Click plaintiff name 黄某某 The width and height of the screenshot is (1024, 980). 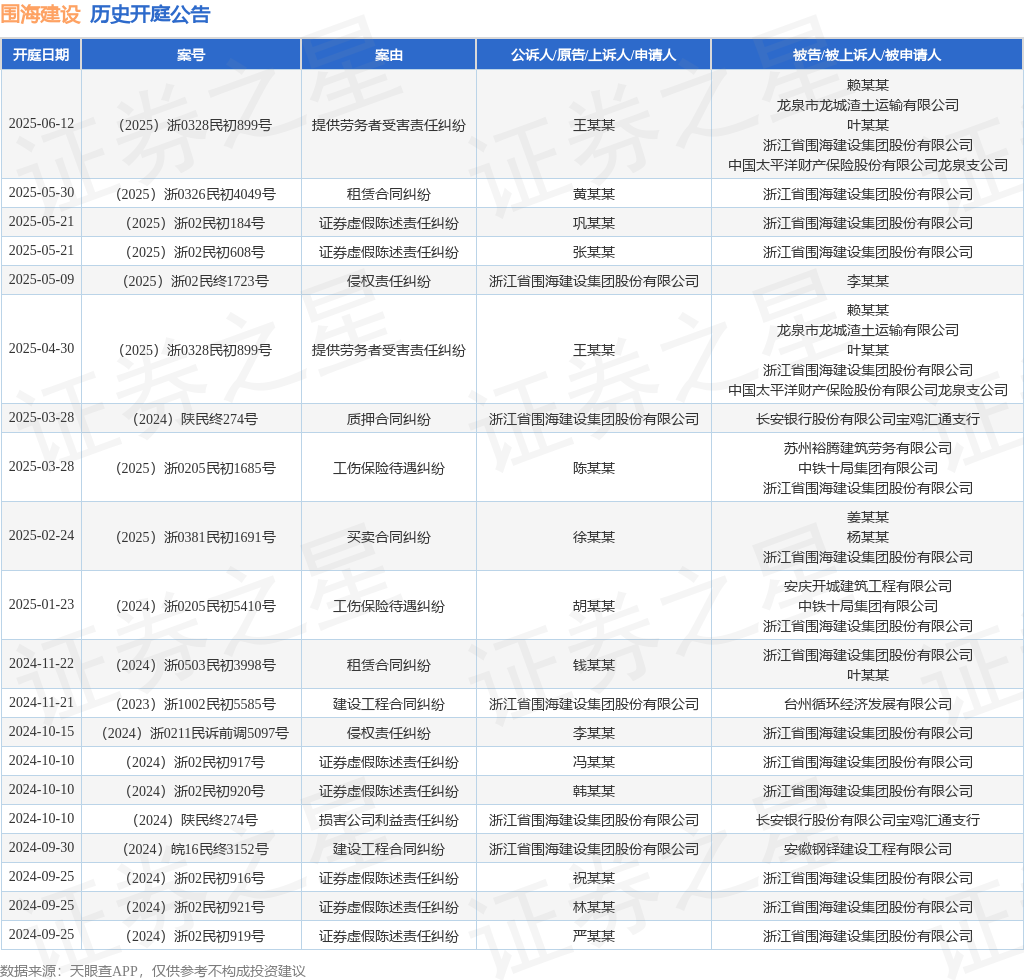(x=594, y=194)
